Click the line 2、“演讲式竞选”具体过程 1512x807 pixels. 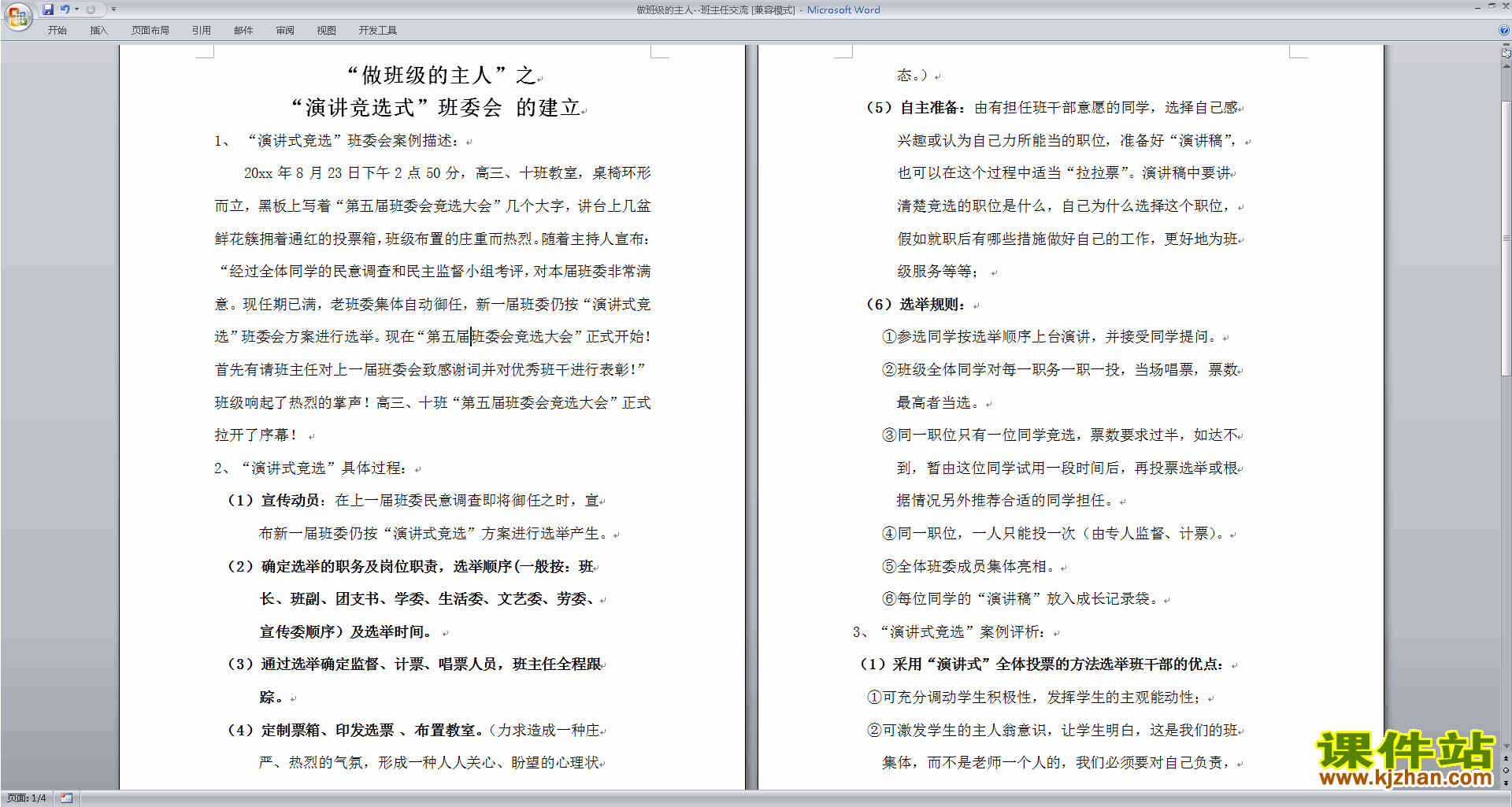click(311, 468)
